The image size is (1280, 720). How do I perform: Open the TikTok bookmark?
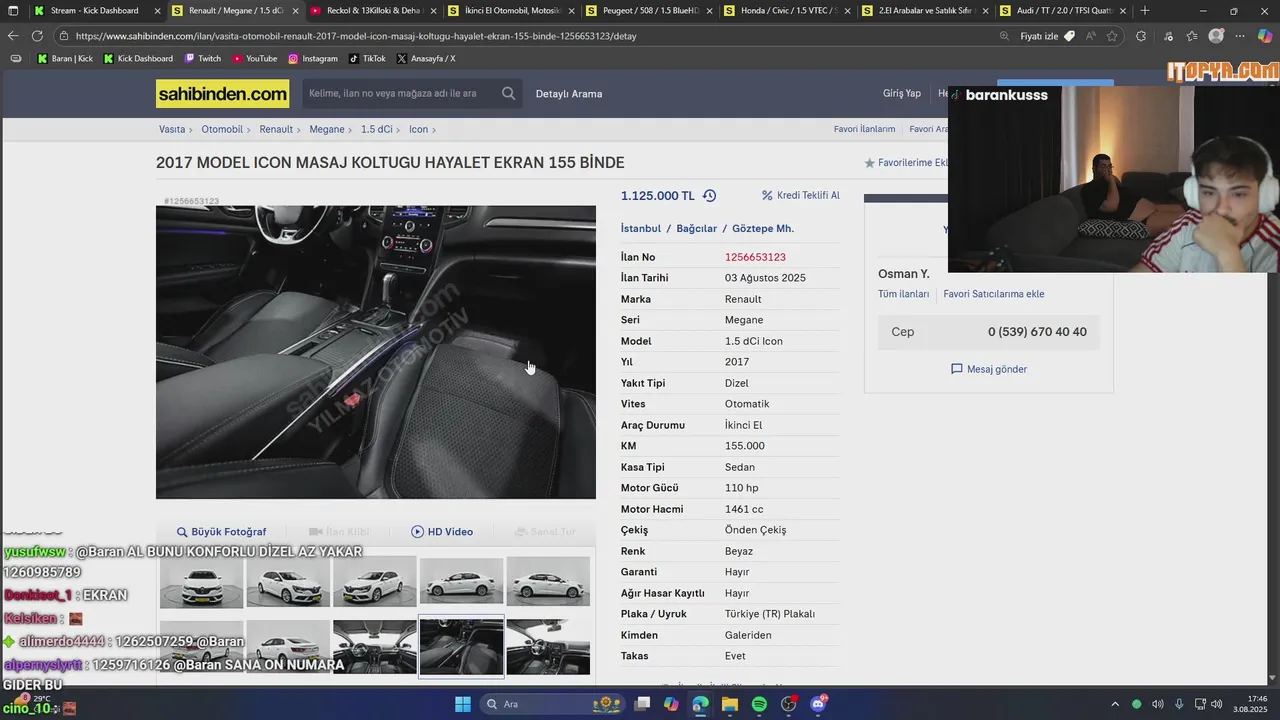(367, 59)
